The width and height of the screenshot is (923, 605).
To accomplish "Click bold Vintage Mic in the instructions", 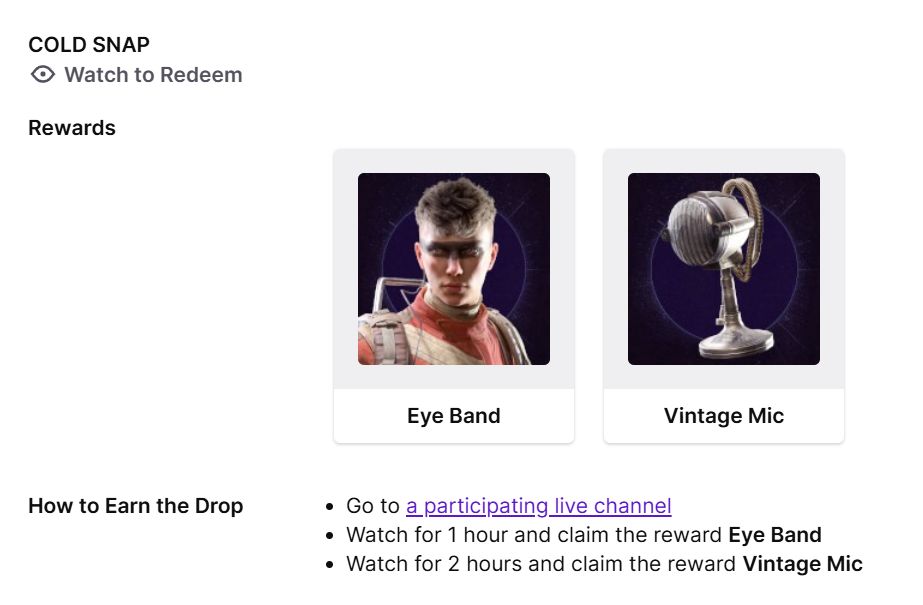I will tap(802, 564).
